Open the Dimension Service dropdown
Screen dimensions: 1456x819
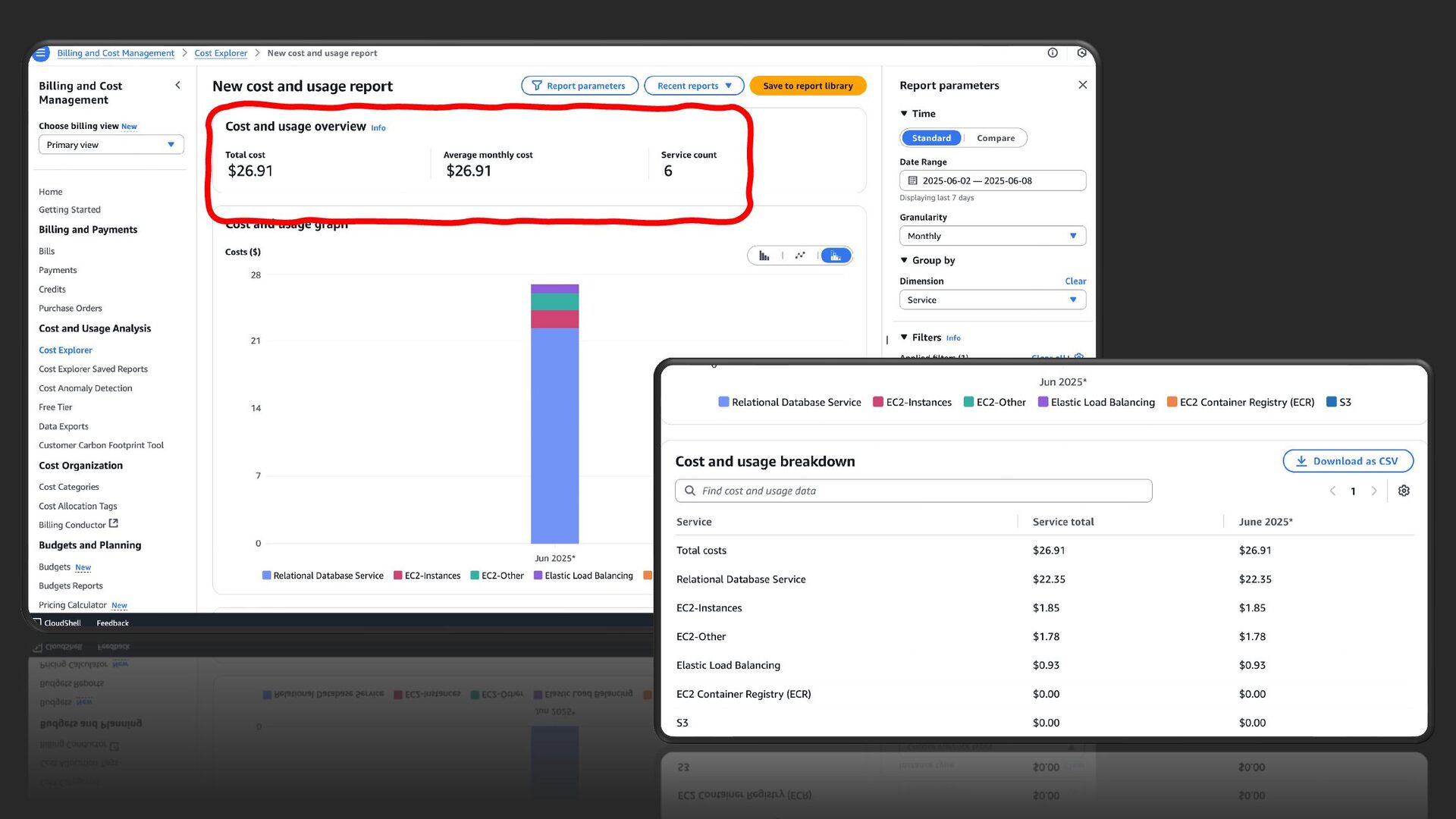click(992, 300)
